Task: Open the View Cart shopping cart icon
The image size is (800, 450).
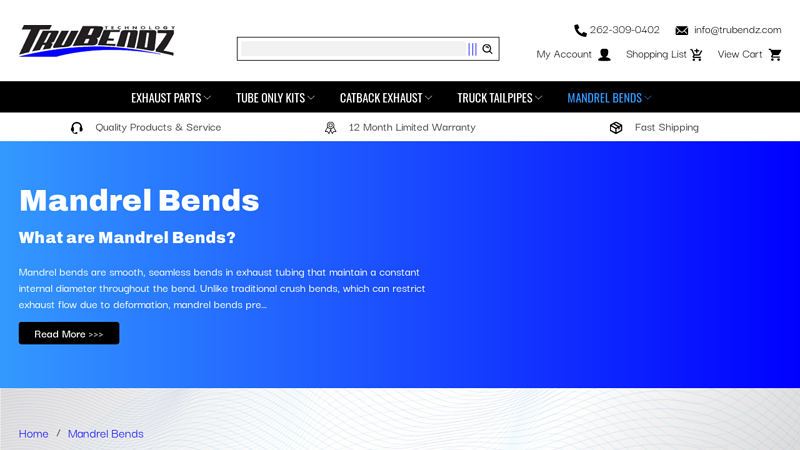Action: pyautogui.click(x=775, y=55)
